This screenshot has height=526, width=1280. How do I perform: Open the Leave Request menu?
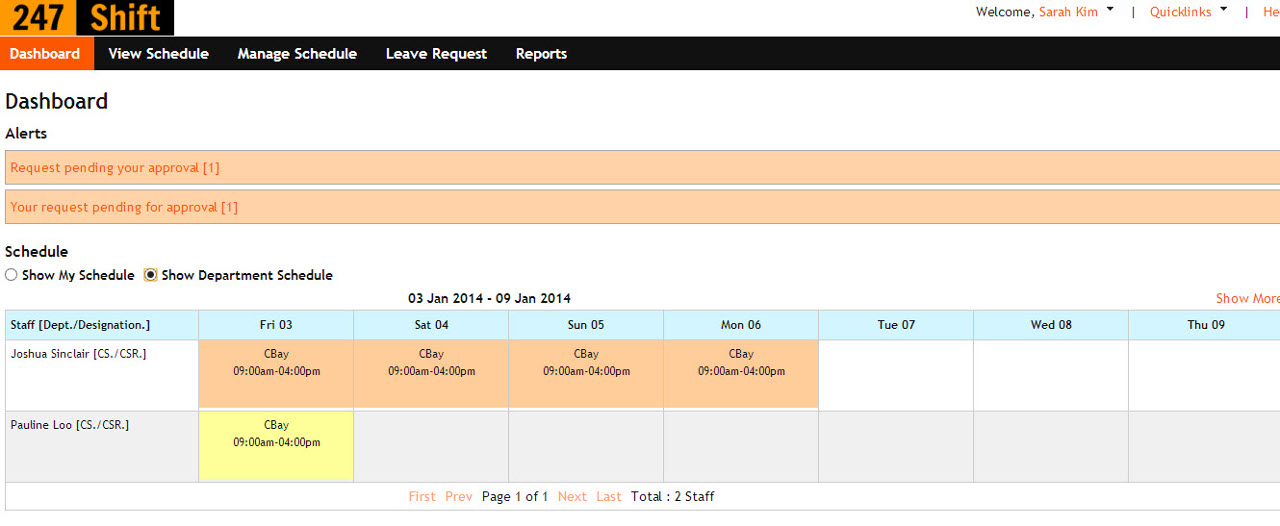(x=436, y=54)
